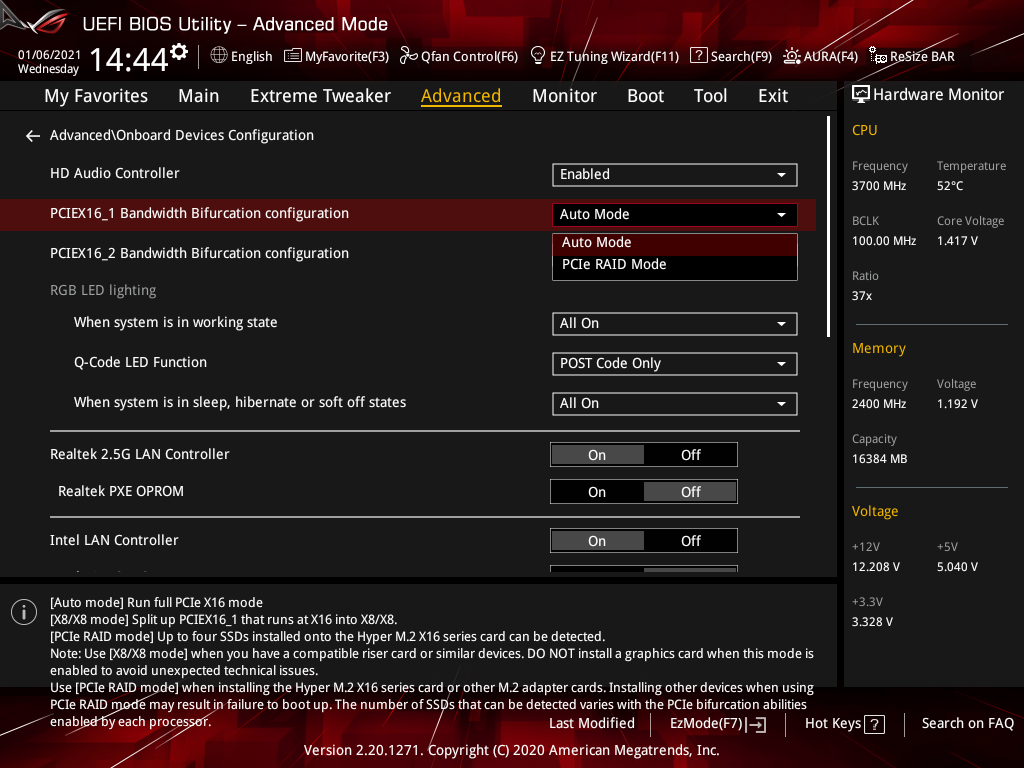Set Realtek 2.5G LAN Controller to On
1024x768 pixels.
(x=597, y=455)
